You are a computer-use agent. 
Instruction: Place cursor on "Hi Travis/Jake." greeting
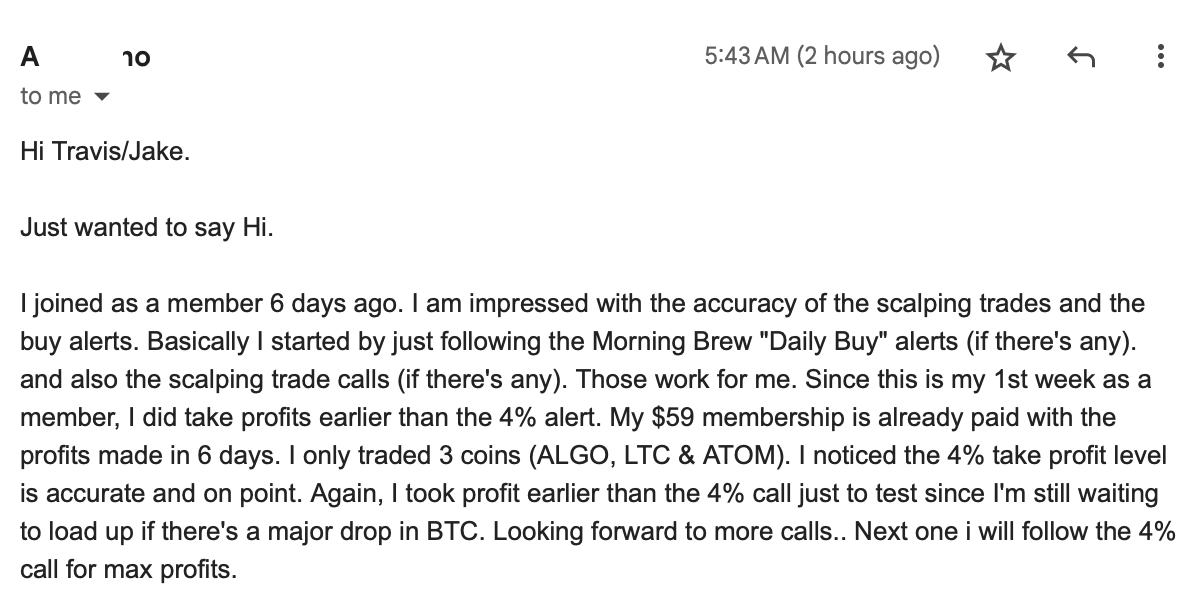pyautogui.click(x=104, y=153)
